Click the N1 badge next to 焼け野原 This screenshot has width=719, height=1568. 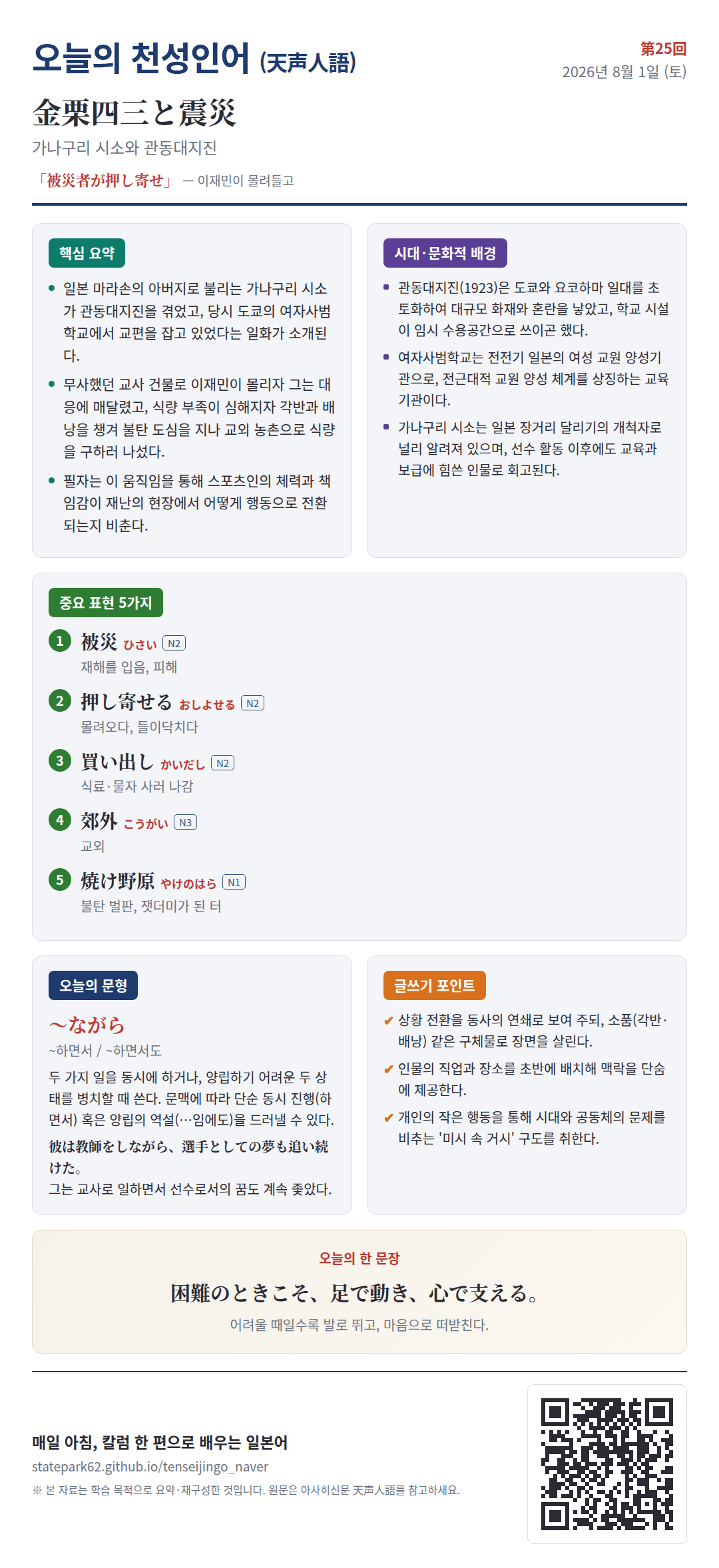[234, 882]
